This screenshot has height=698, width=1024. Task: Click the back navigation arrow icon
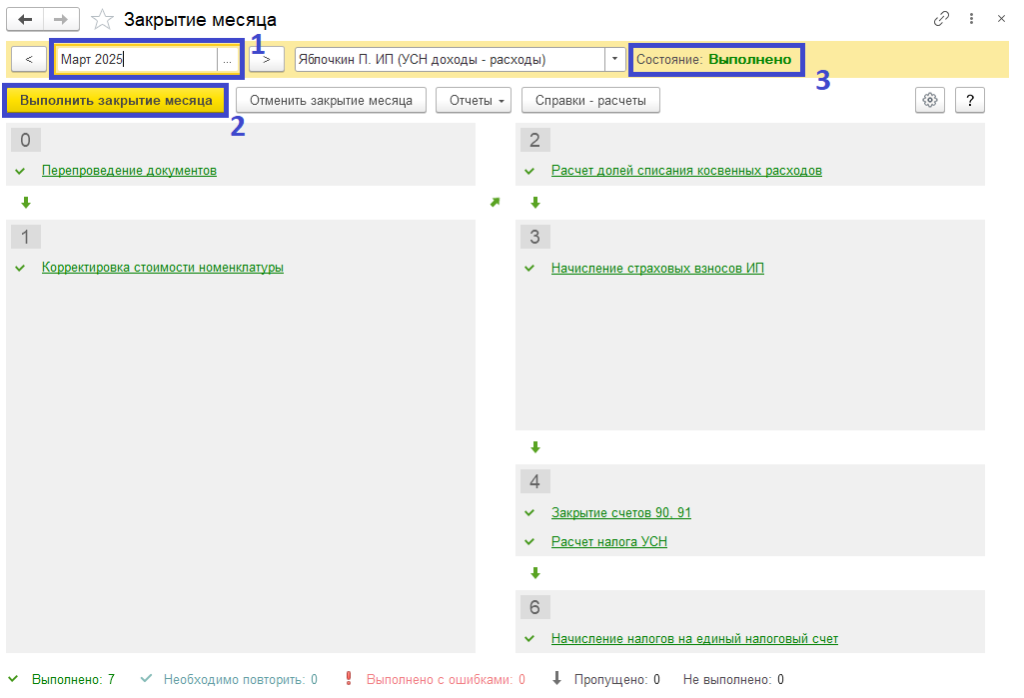pos(26,19)
